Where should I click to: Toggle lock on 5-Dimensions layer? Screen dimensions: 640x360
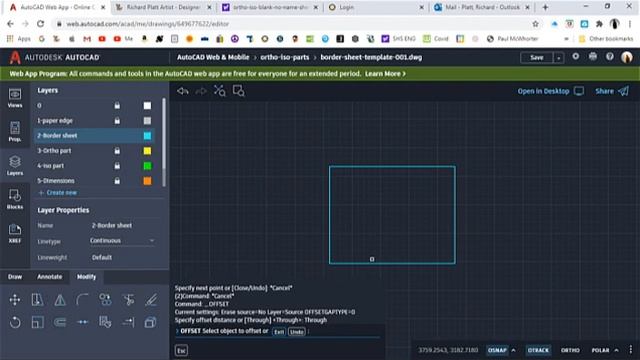(x=117, y=181)
